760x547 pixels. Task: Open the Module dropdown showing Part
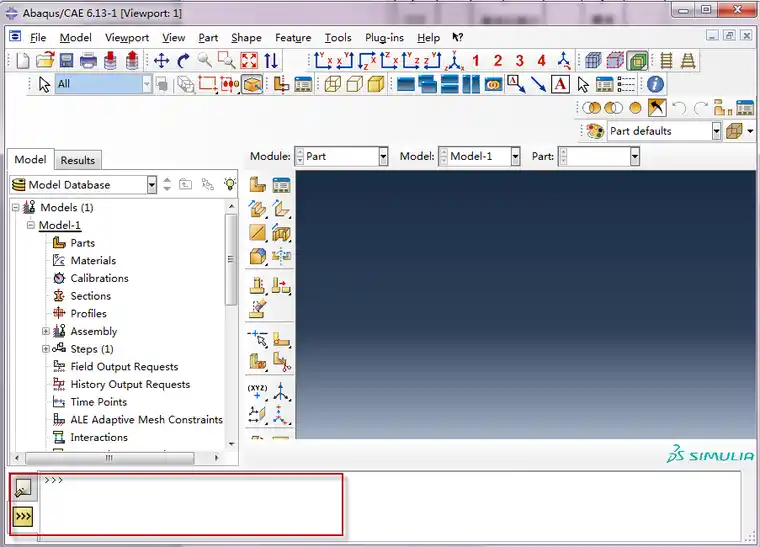[342, 156]
